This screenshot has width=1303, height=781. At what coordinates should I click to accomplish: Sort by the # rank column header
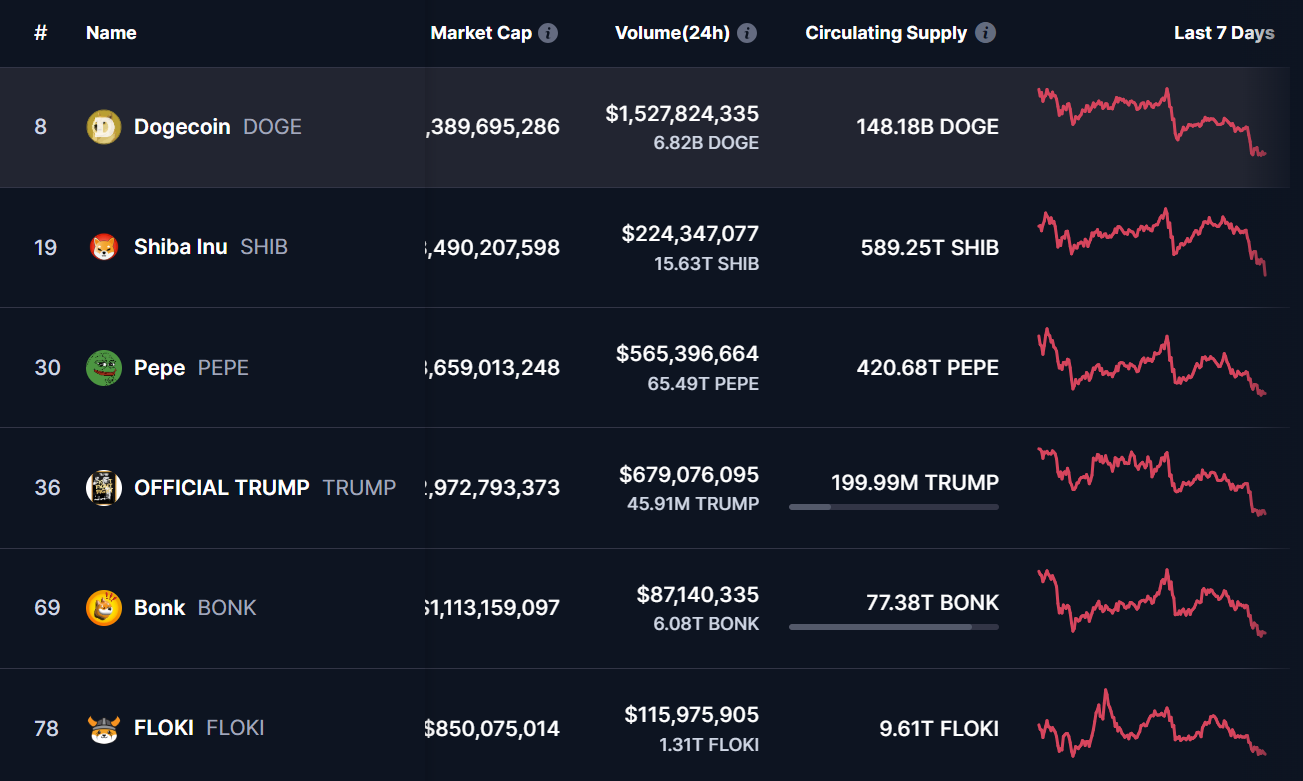coord(41,33)
